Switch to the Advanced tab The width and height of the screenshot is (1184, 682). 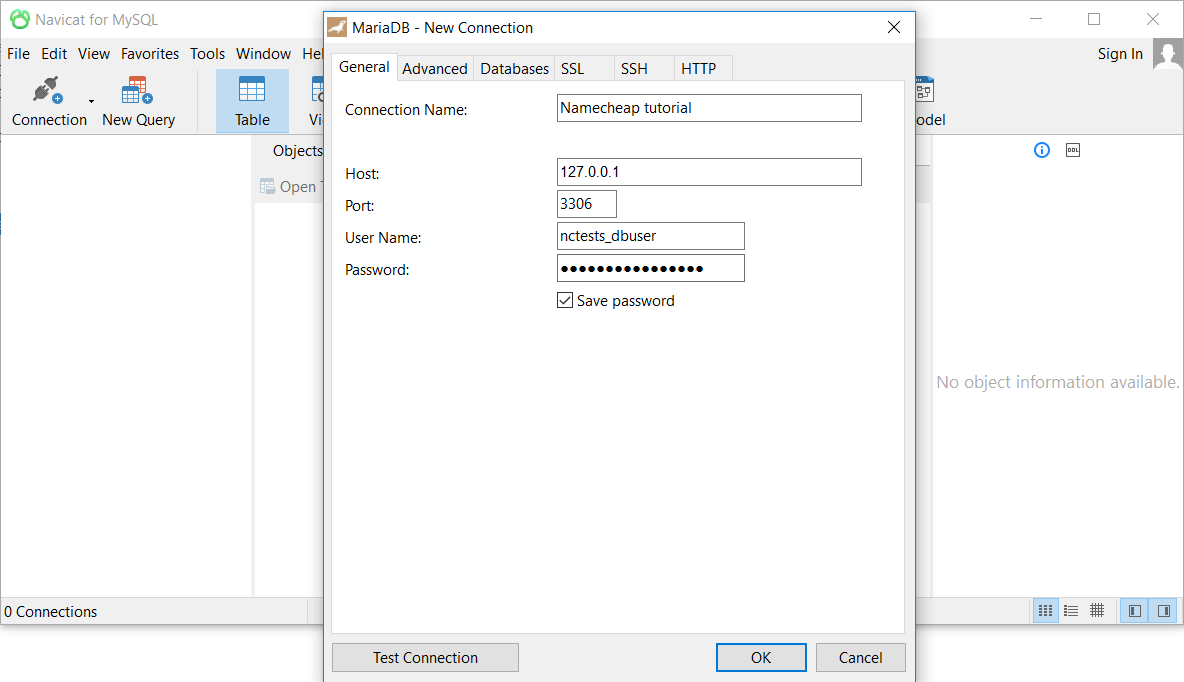pos(435,69)
